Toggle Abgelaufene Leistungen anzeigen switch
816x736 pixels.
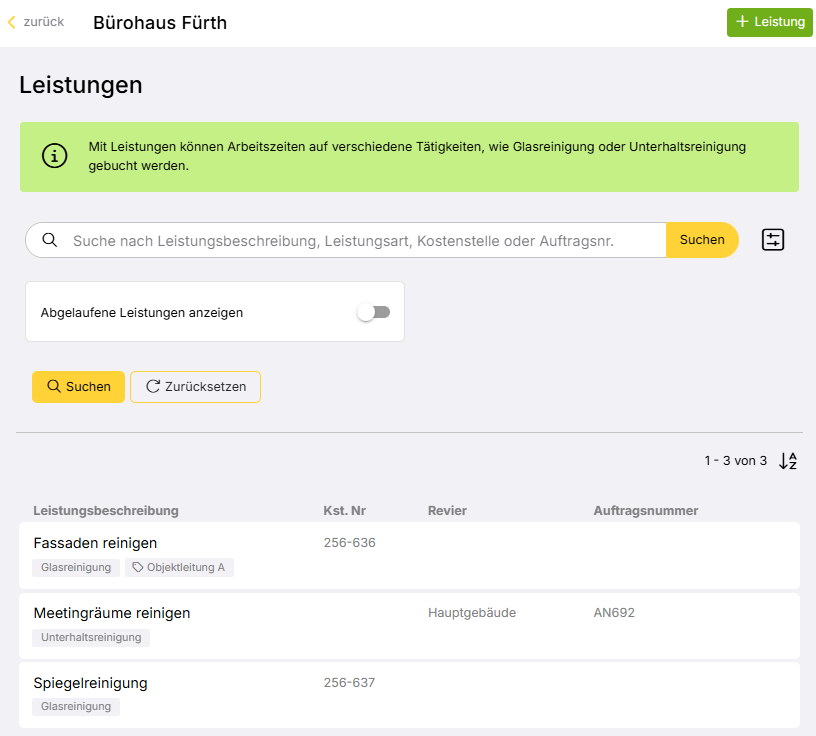tap(374, 312)
